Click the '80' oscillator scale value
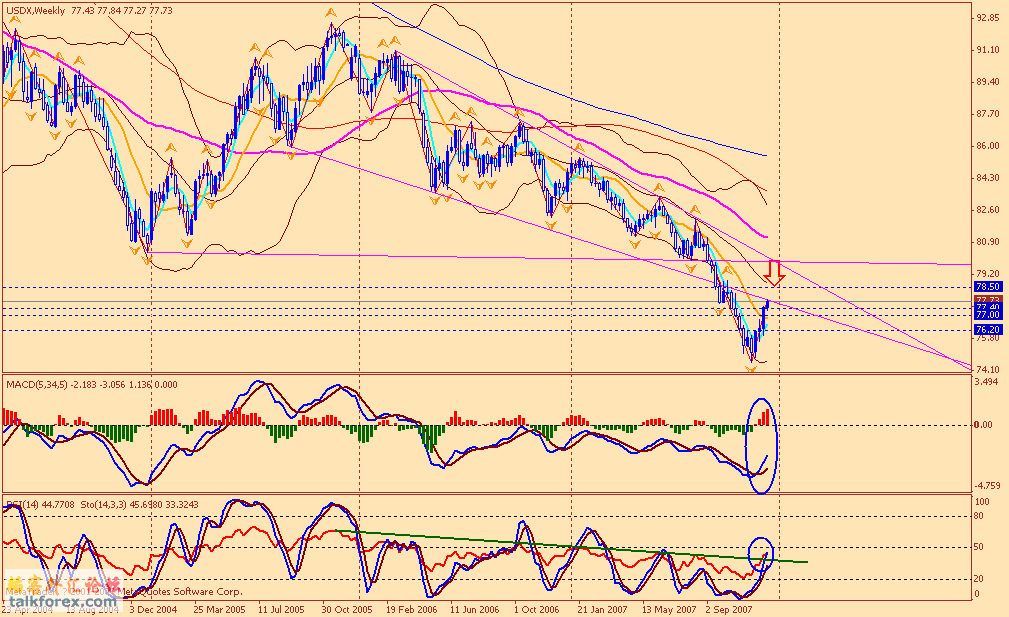The image size is (1009, 617). click(979, 516)
